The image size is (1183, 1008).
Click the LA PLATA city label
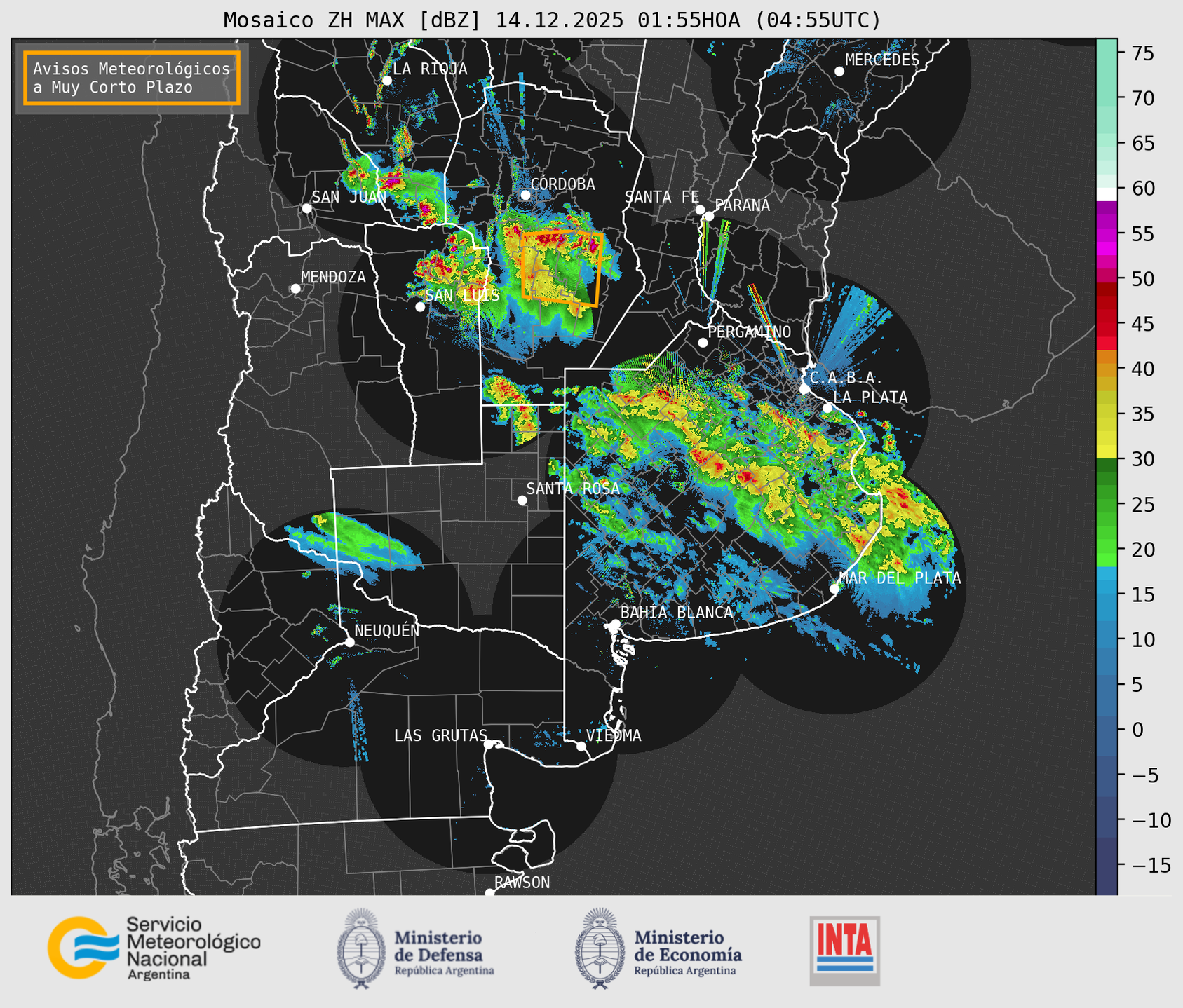[870, 397]
